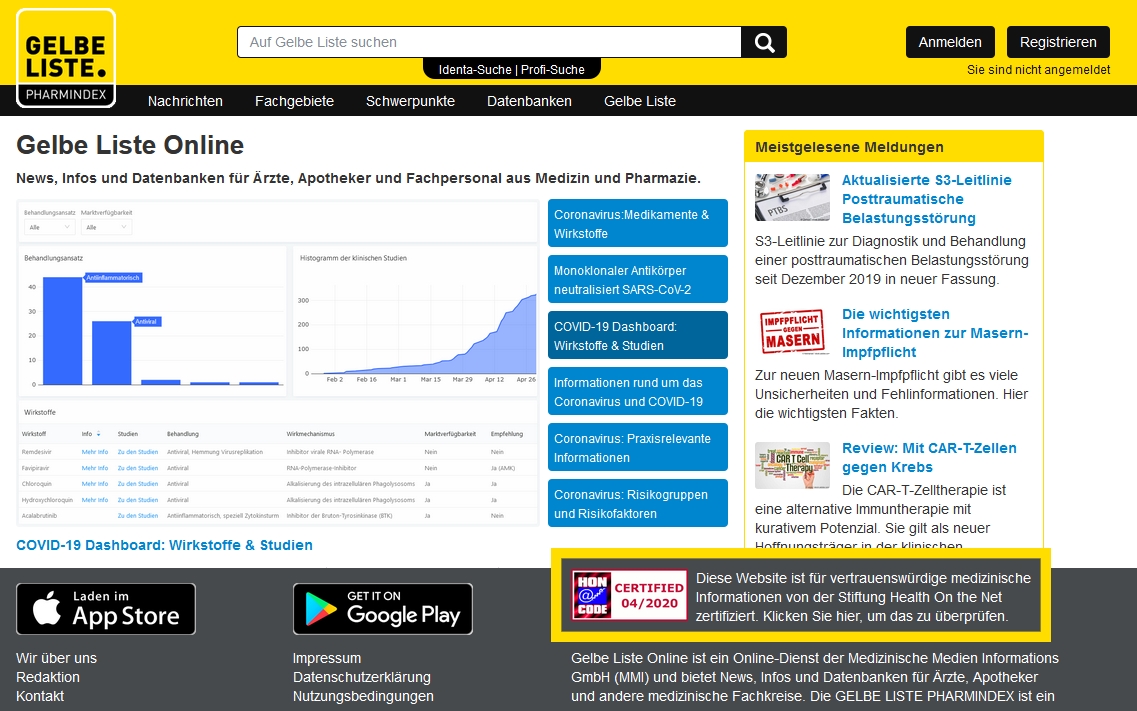The height and width of the screenshot is (711, 1137).
Task: Open Monoklonaler Antikörper neutralisiert SARS-CoV-2 tile
Action: [x=637, y=279]
